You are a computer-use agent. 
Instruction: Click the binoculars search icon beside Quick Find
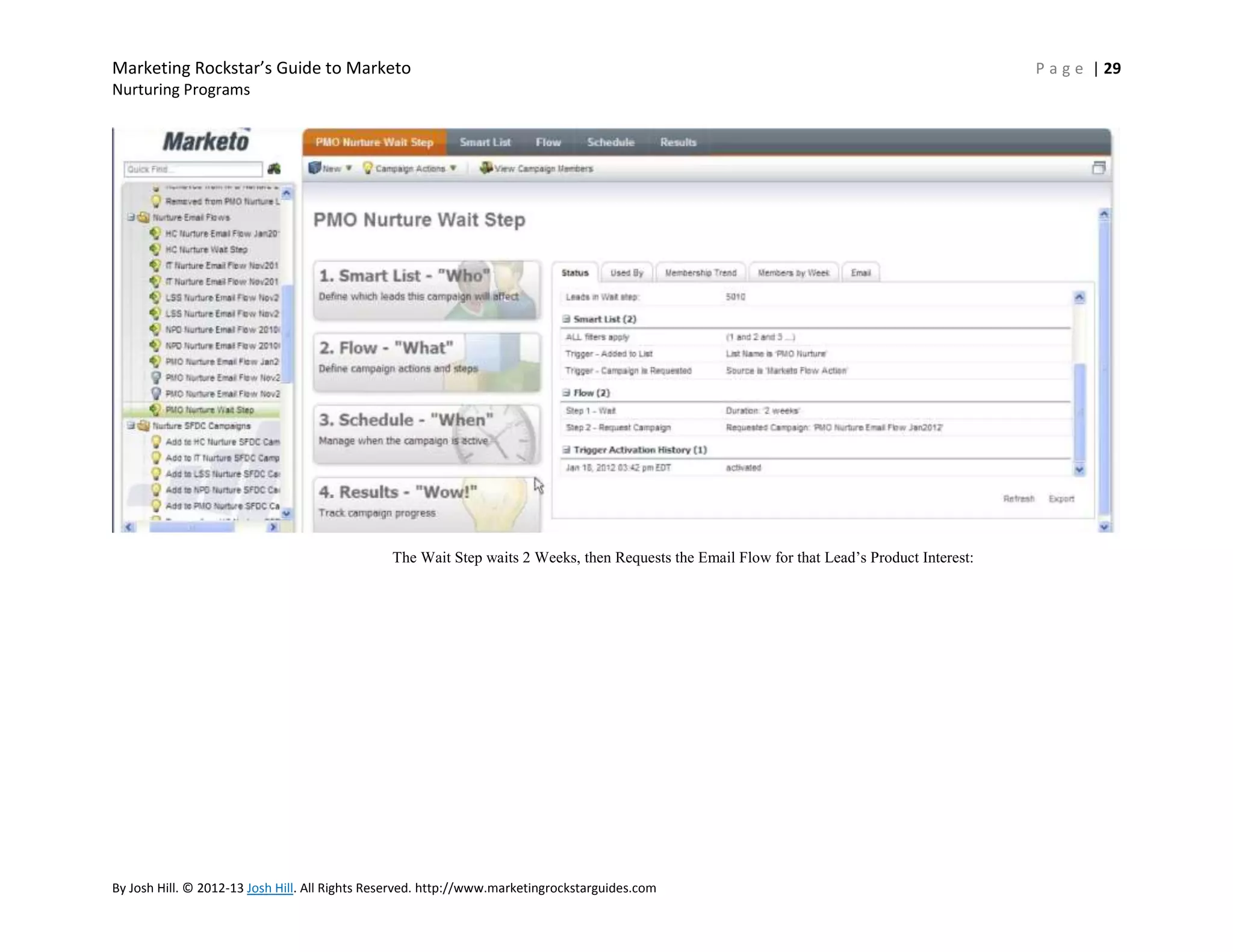click(274, 169)
